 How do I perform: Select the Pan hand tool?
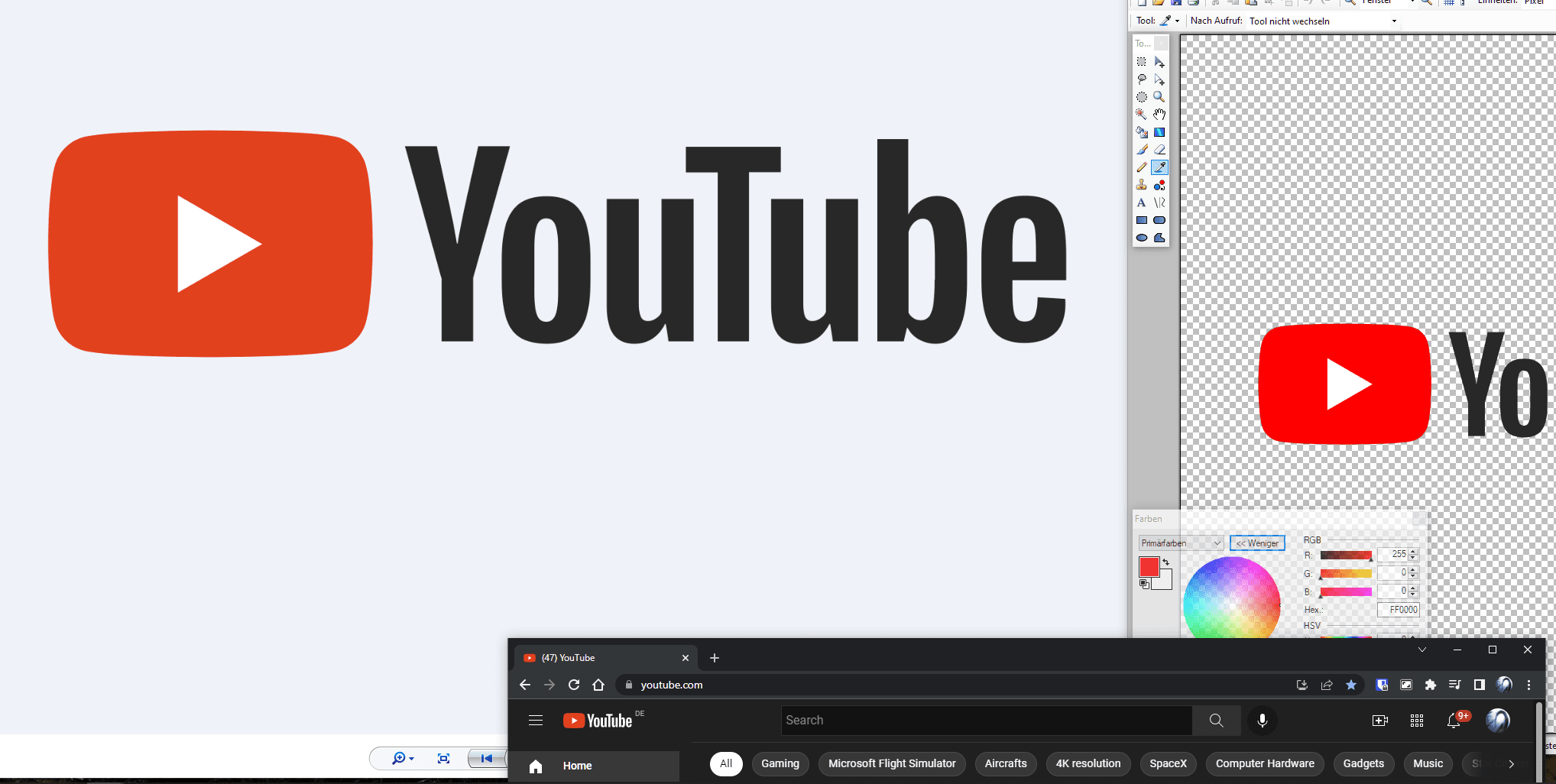(x=1159, y=115)
